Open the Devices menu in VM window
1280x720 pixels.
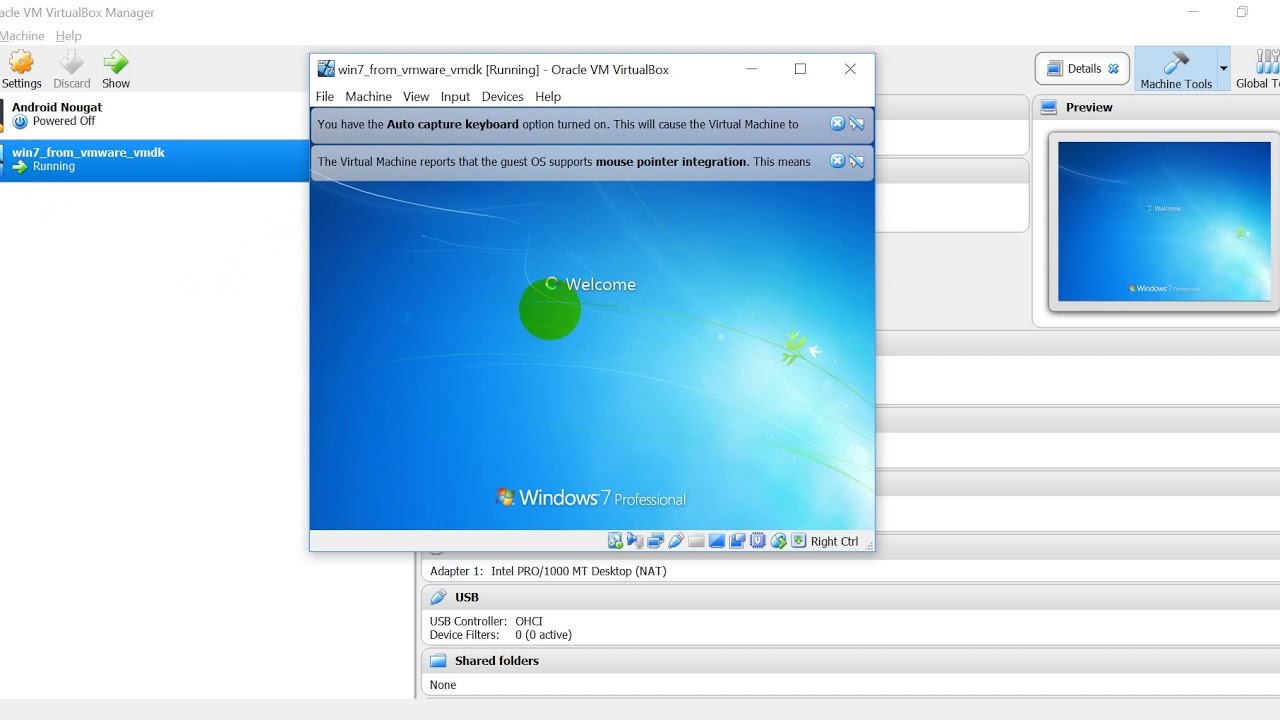pos(502,97)
